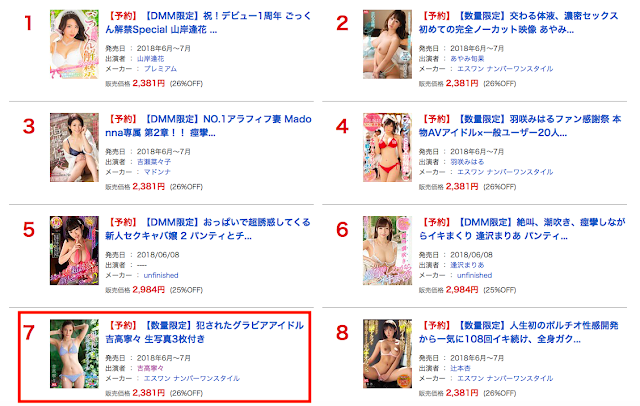Open the マドンナ maker link

(157, 172)
